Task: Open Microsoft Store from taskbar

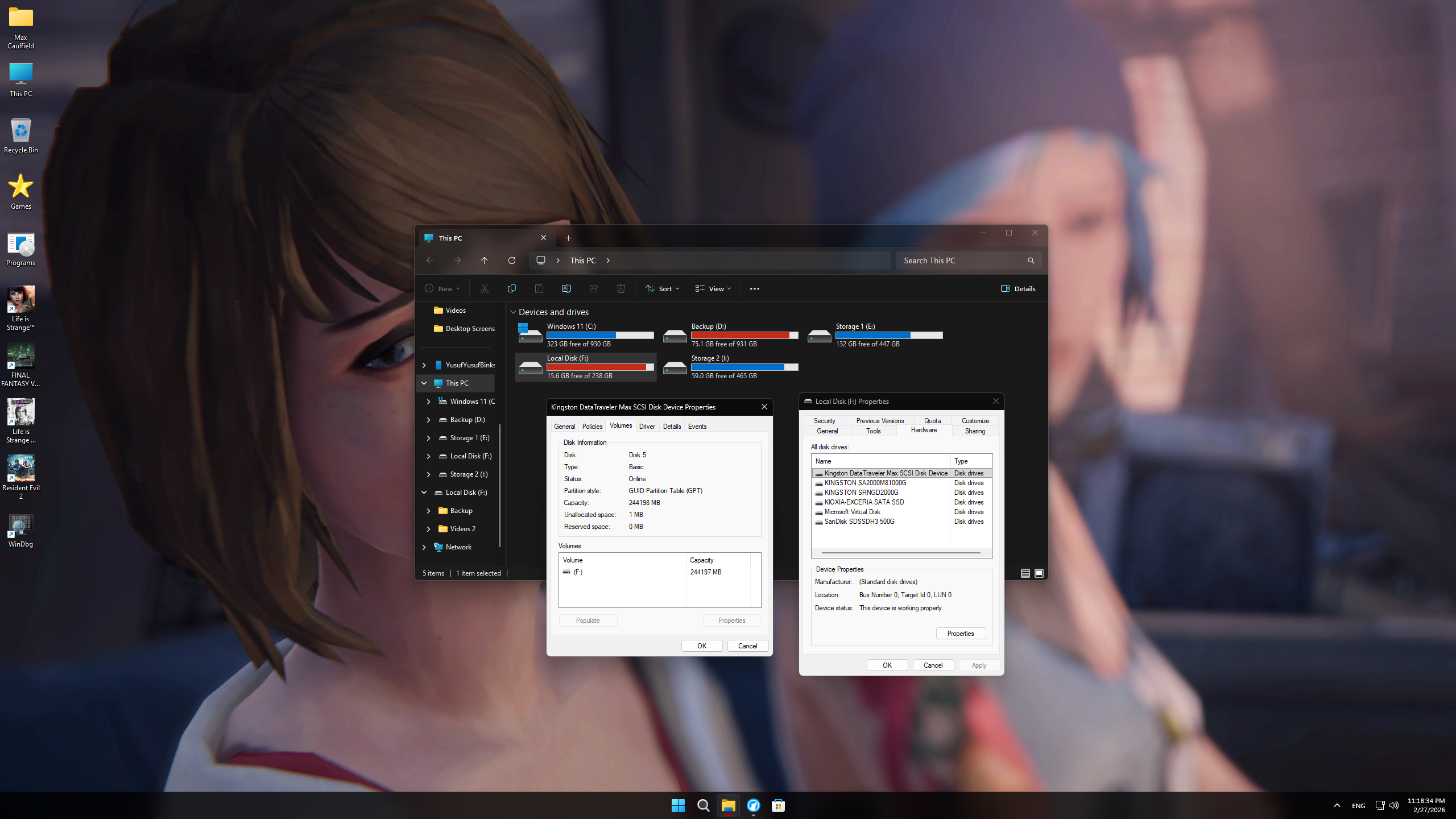Action: [778, 805]
